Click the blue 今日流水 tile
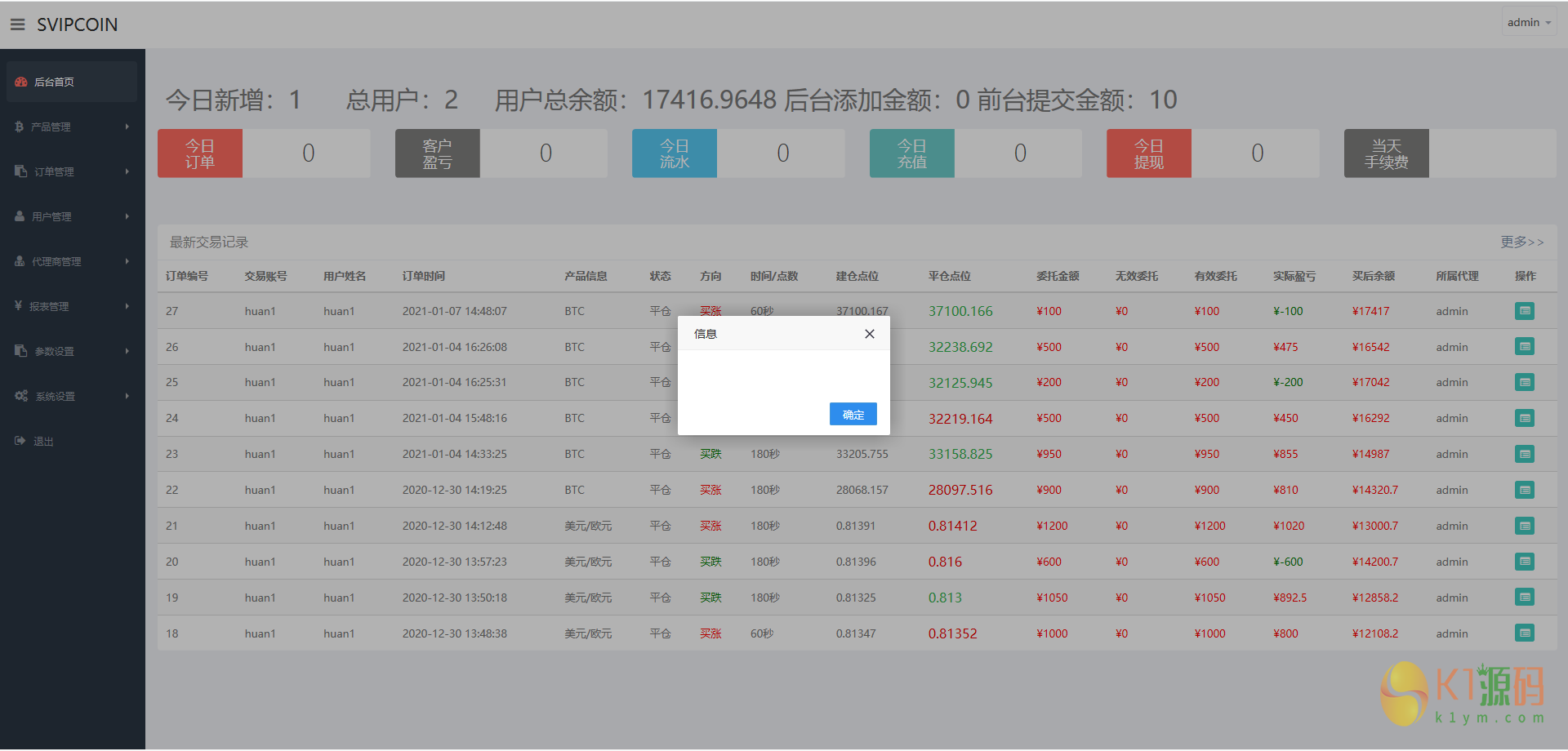This screenshot has width=1568, height=751. tap(675, 153)
